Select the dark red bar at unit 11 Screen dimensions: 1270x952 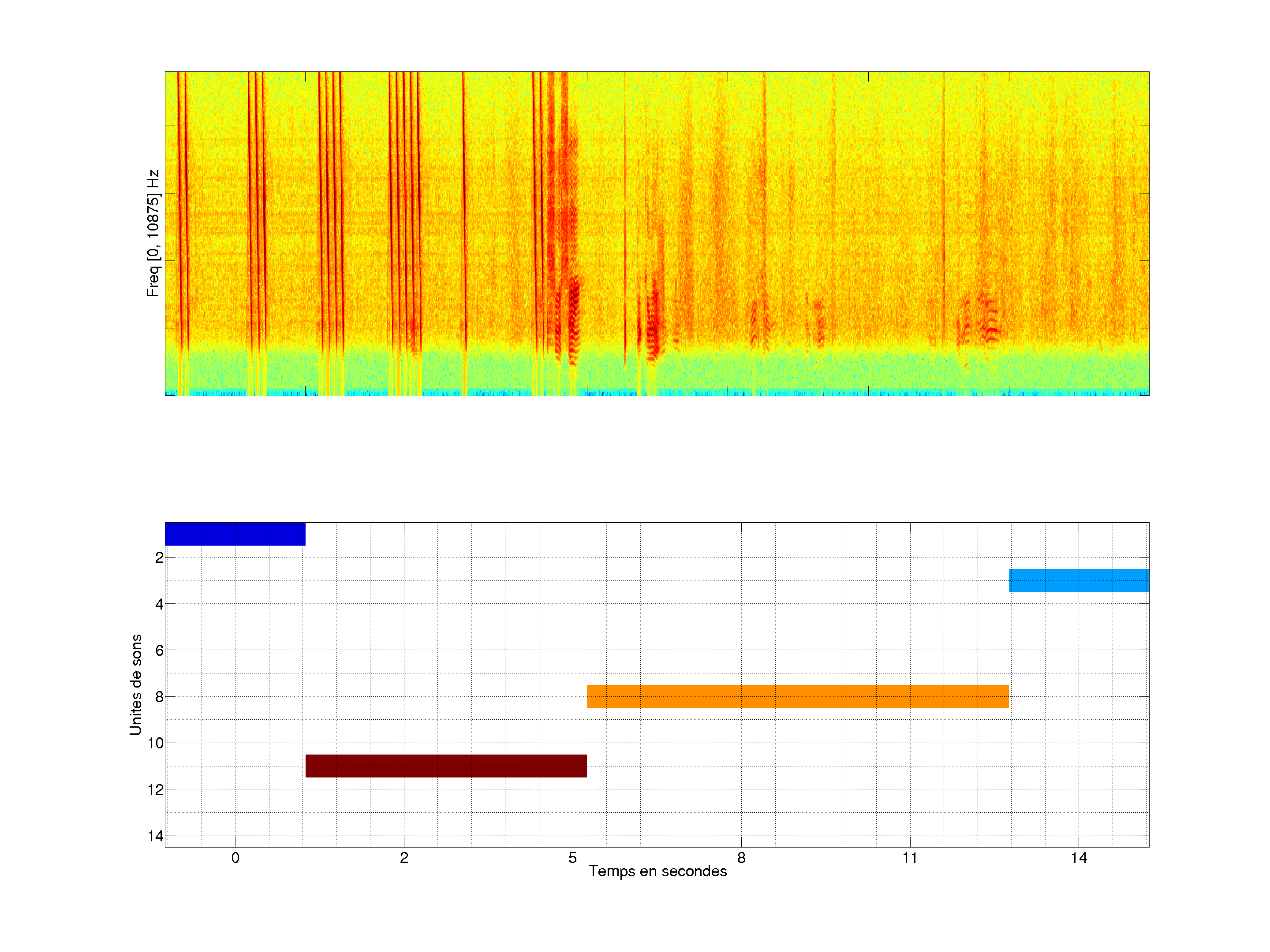[445, 766]
